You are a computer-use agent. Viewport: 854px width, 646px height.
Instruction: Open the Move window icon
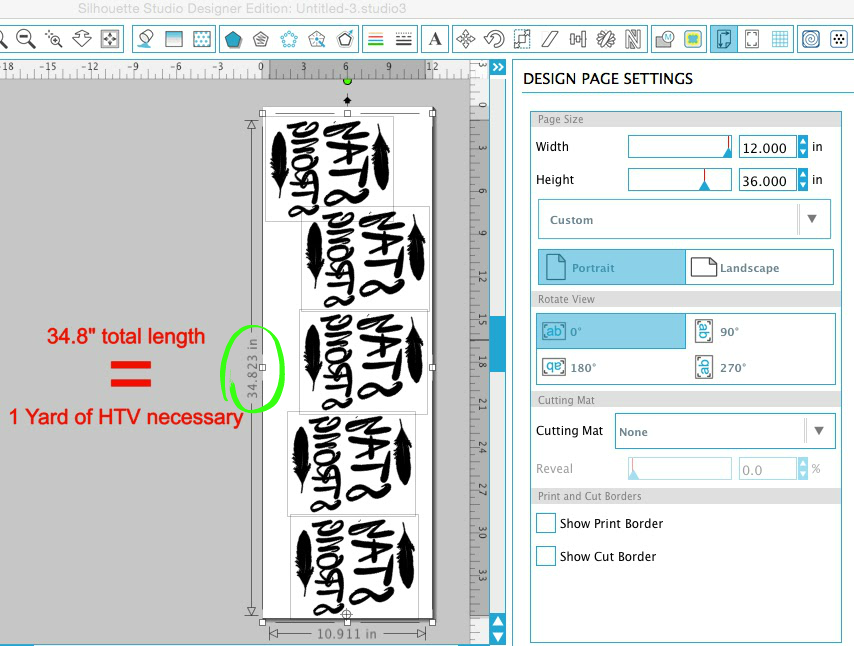pos(466,39)
